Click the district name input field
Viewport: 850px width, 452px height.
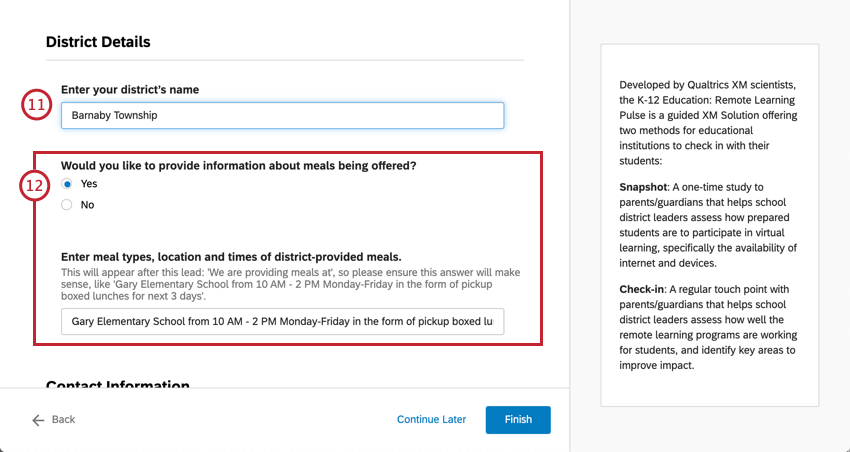pos(282,115)
